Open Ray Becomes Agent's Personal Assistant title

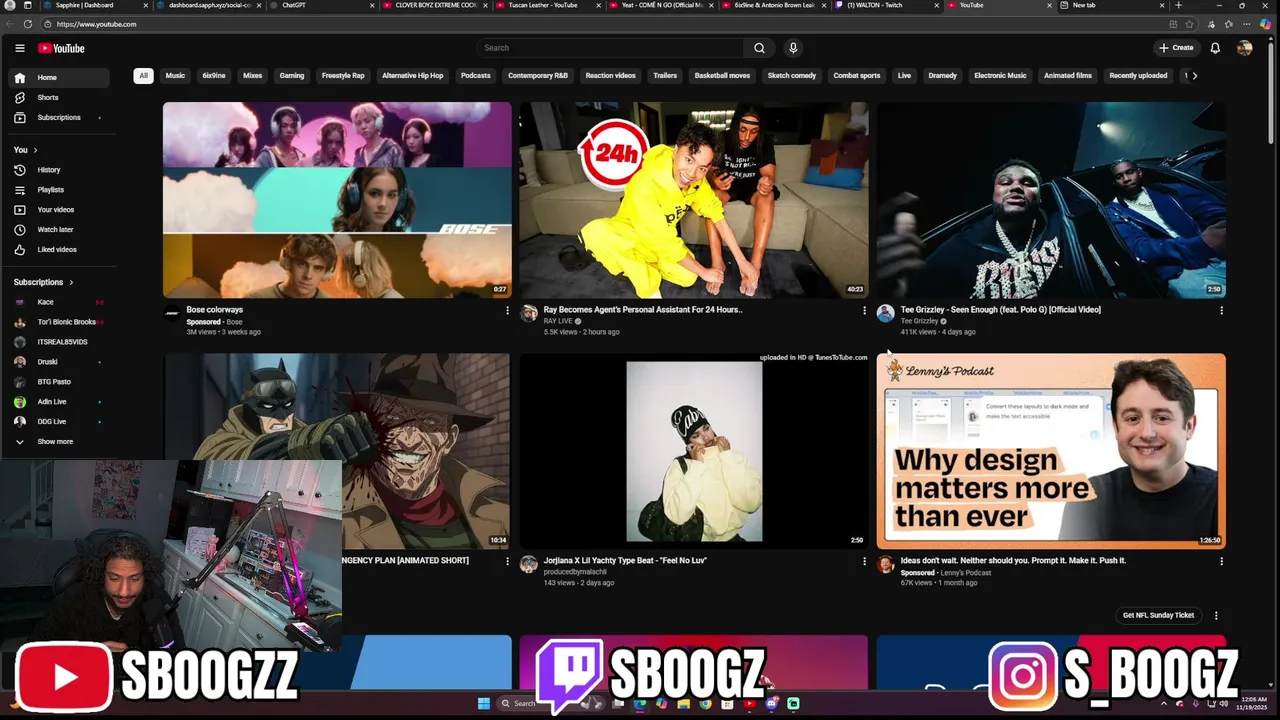coord(643,310)
